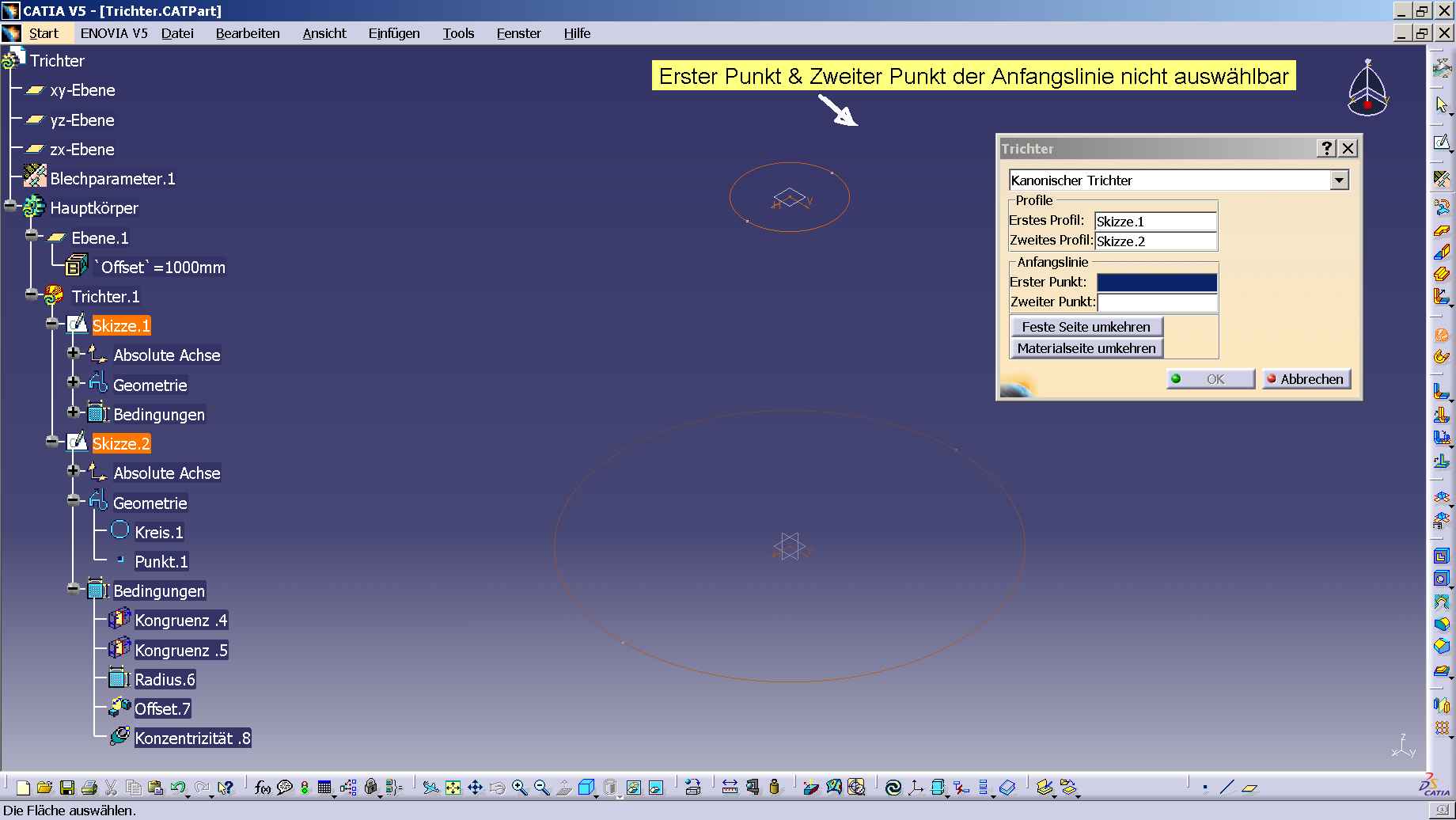Screen dimensions: 1456x820
Task: Expand Geometrie under Skizze.1
Action: pos(74,382)
